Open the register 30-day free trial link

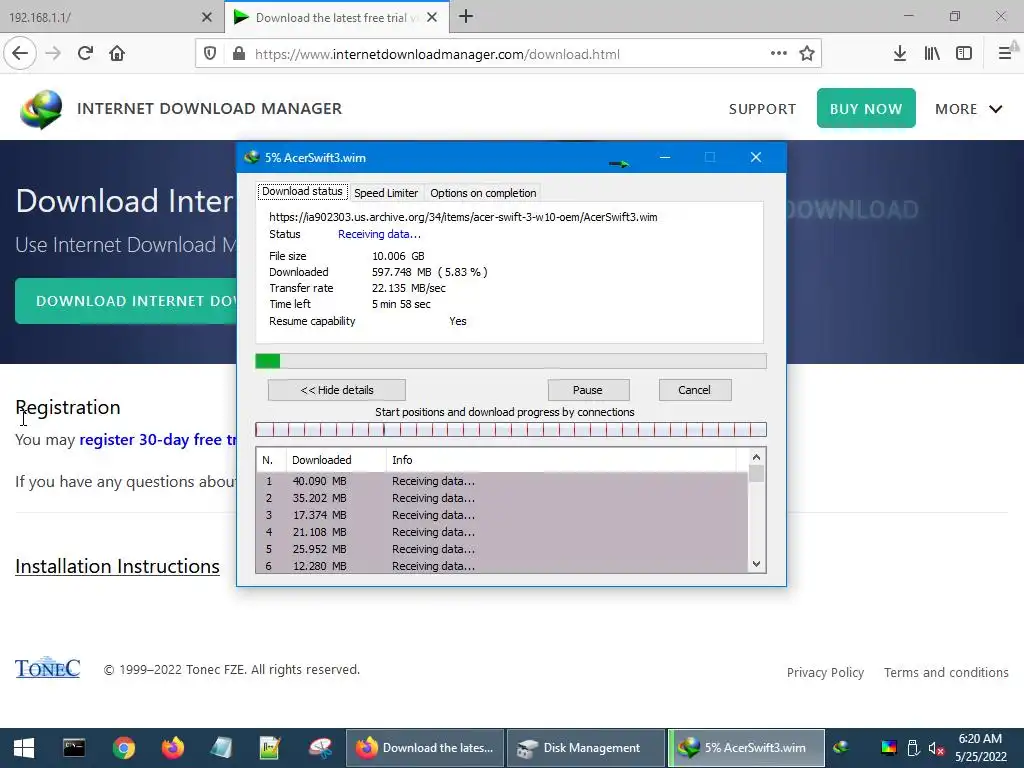tap(157, 440)
